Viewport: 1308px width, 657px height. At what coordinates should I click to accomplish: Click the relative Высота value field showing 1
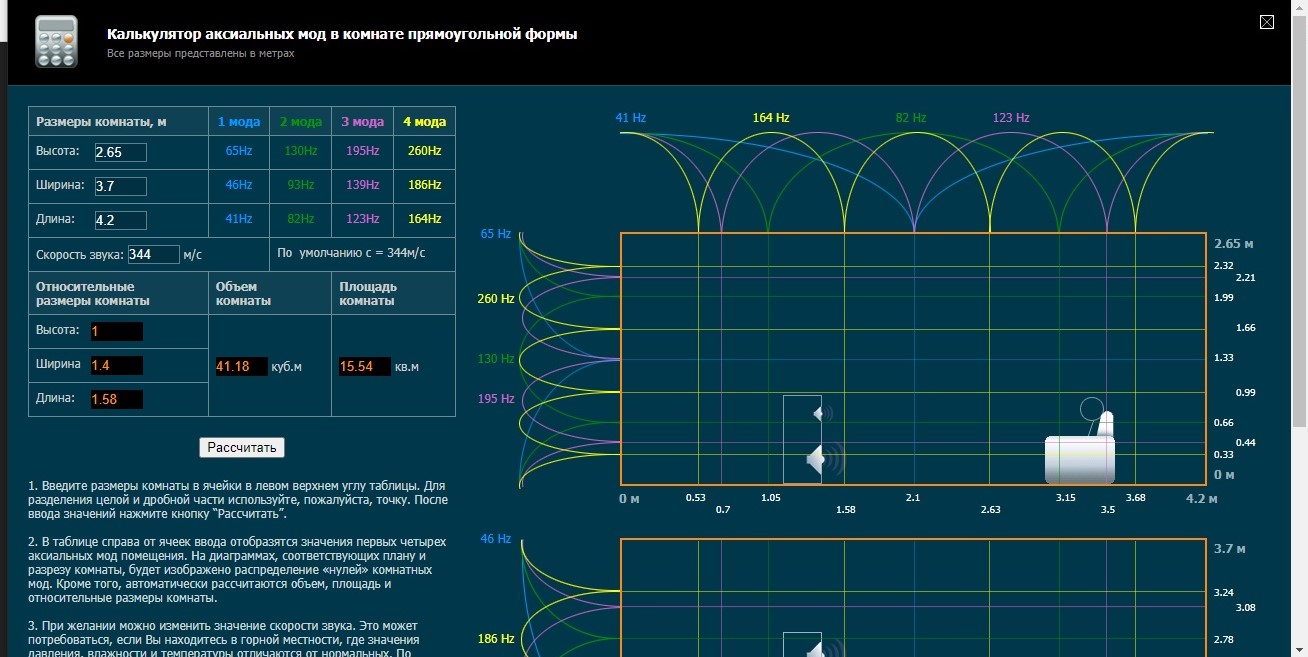pyautogui.click(x=117, y=331)
